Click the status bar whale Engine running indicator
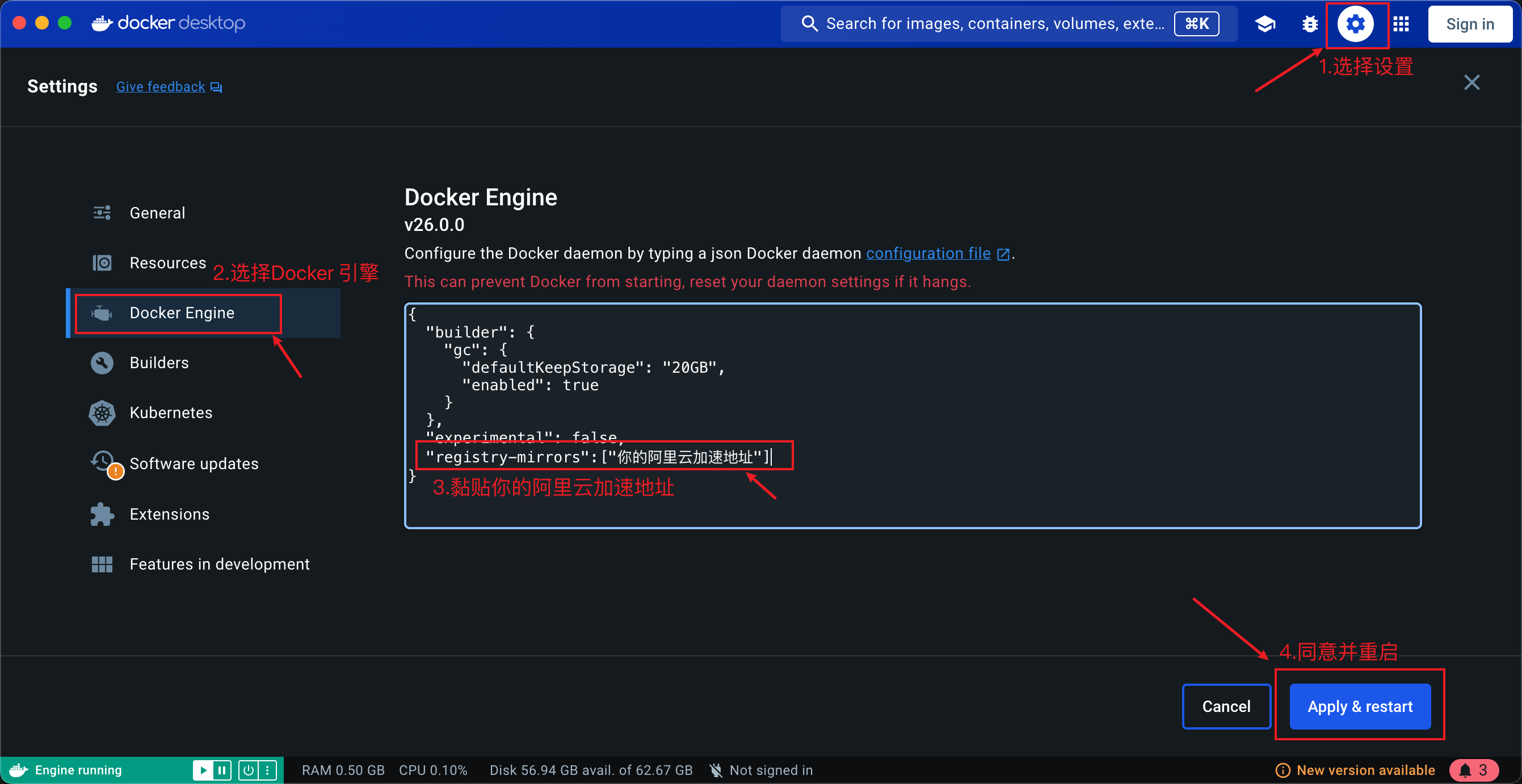1522x784 pixels. click(x=66, y=770)
